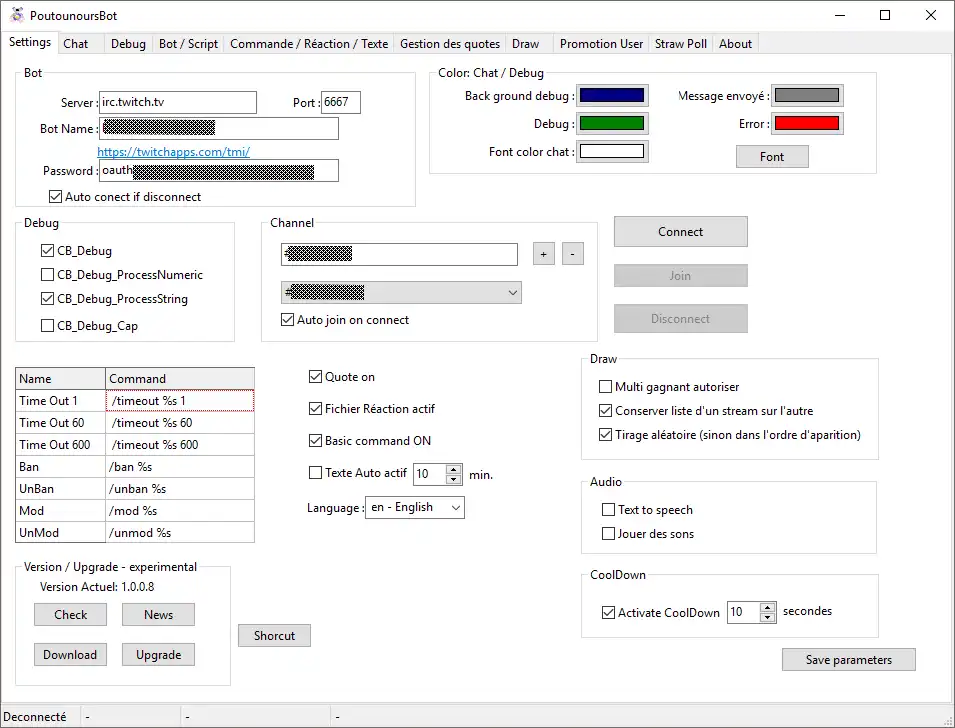Open News button
This screenshot has height=728, width=955.
(x=158, y=615)
